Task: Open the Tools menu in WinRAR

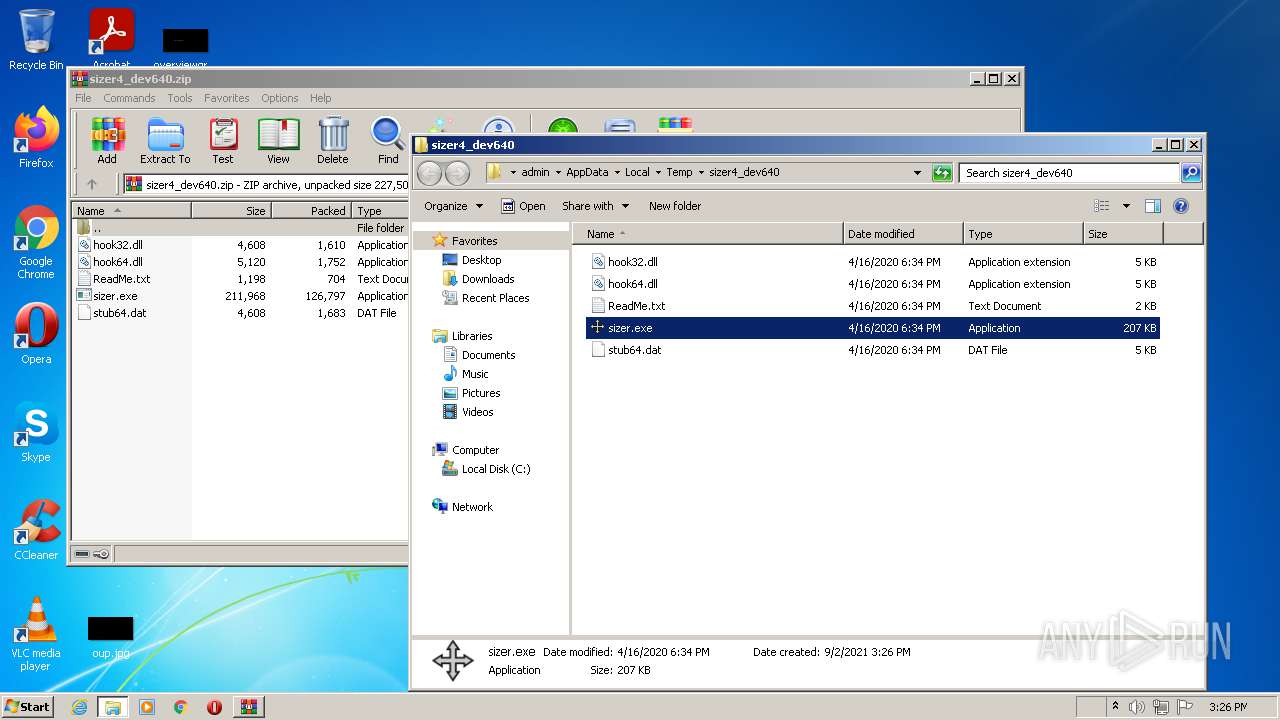Action: tap(180, 98)
